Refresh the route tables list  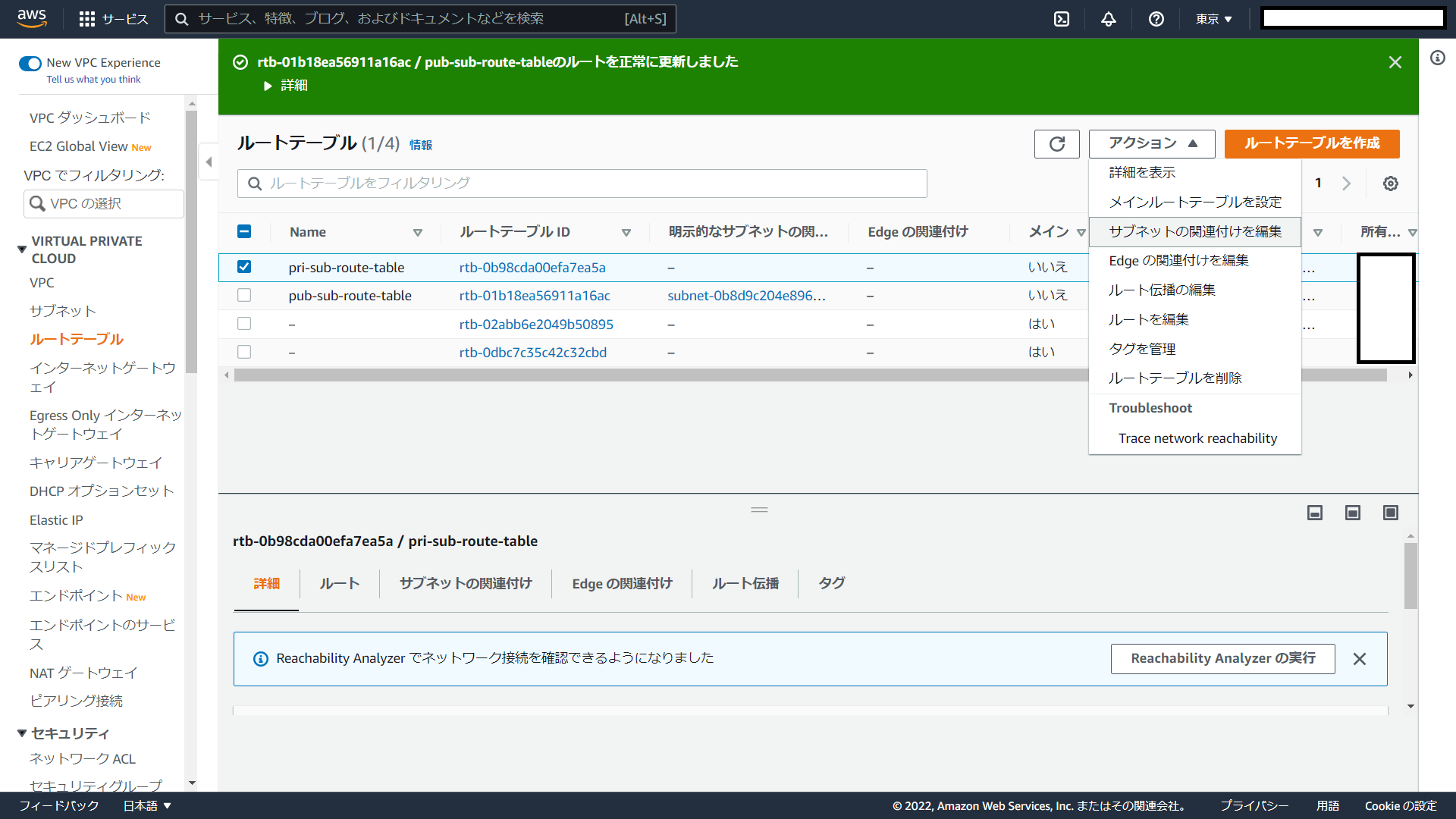1056,144
